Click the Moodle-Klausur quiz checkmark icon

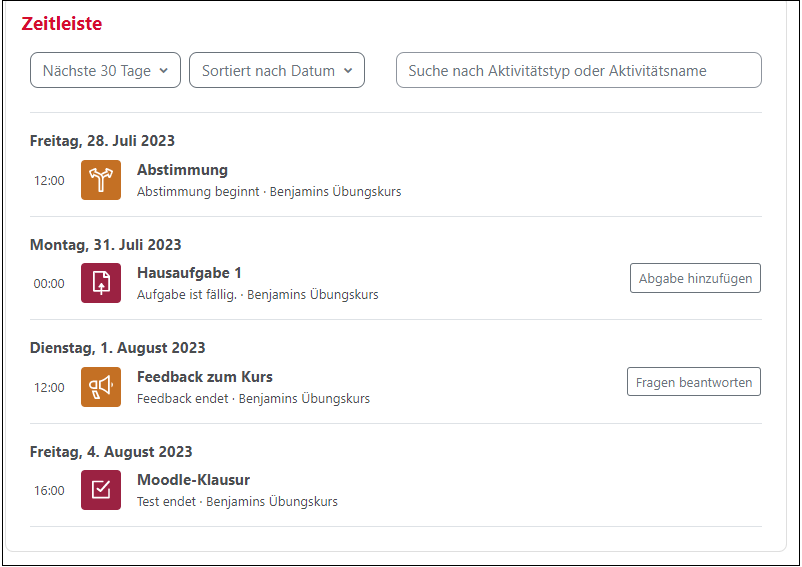pyautogui.click(x=101, y=490)
